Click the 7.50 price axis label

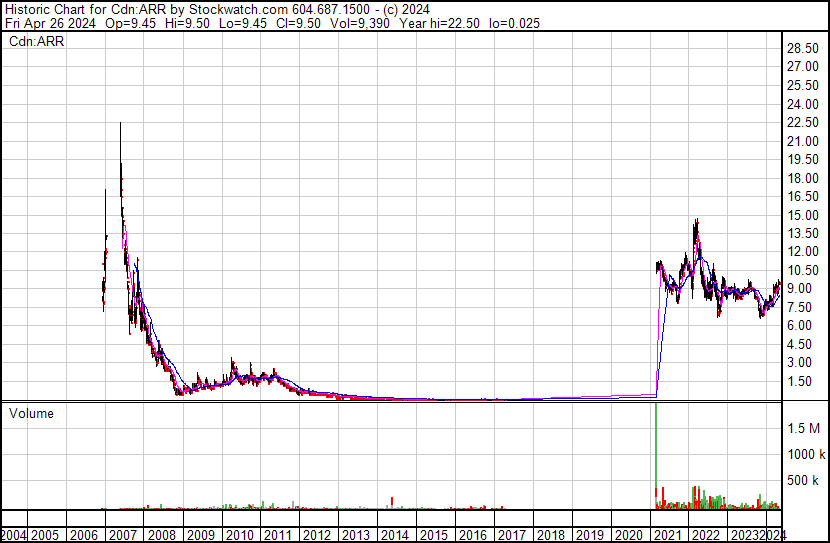[800, 307]
